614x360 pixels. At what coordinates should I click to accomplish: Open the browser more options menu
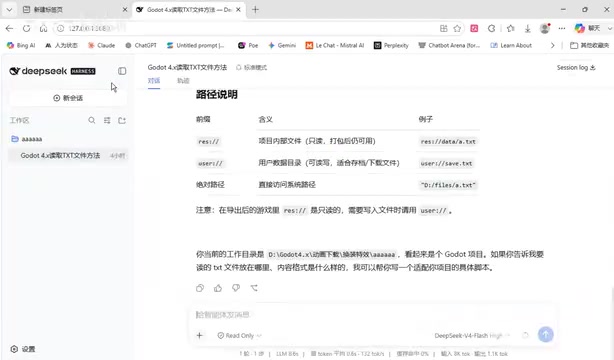(562, 28)
